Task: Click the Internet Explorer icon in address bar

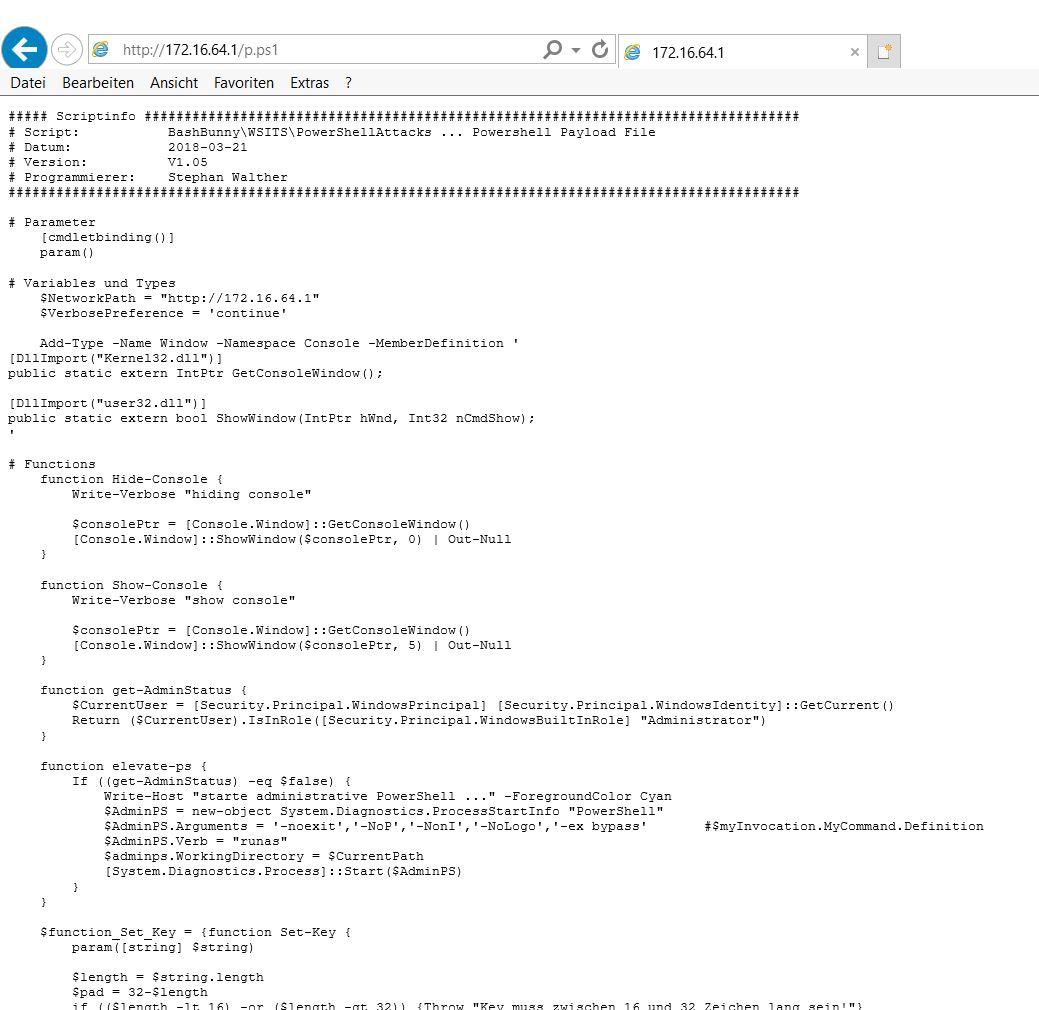Action: click(101, 50)
